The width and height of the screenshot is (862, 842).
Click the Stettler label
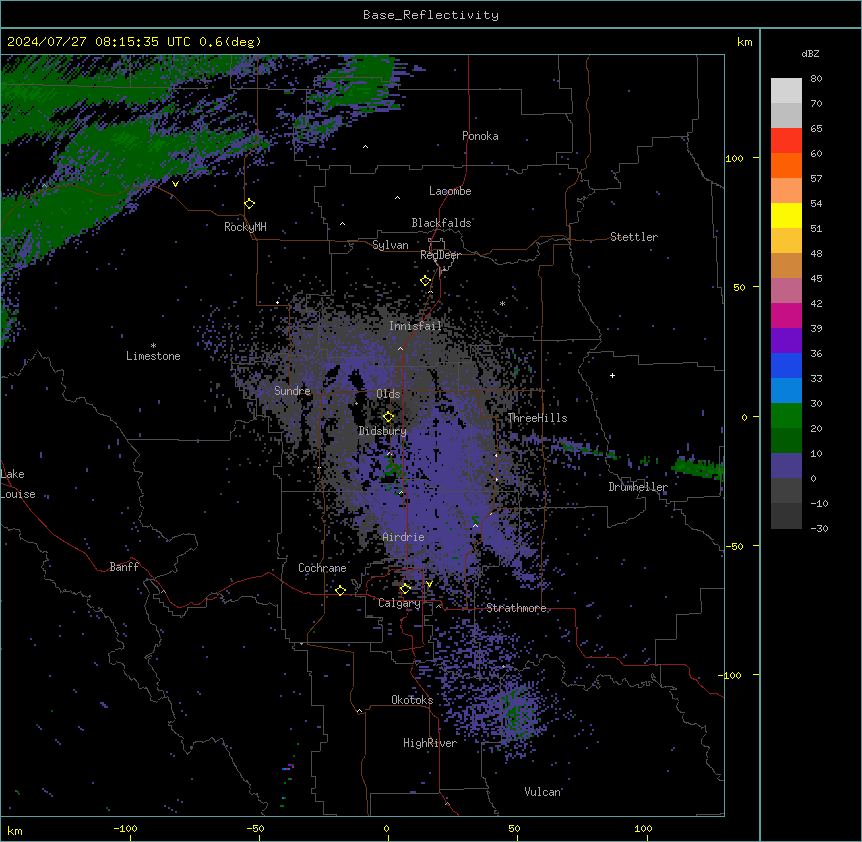[634, 237]
